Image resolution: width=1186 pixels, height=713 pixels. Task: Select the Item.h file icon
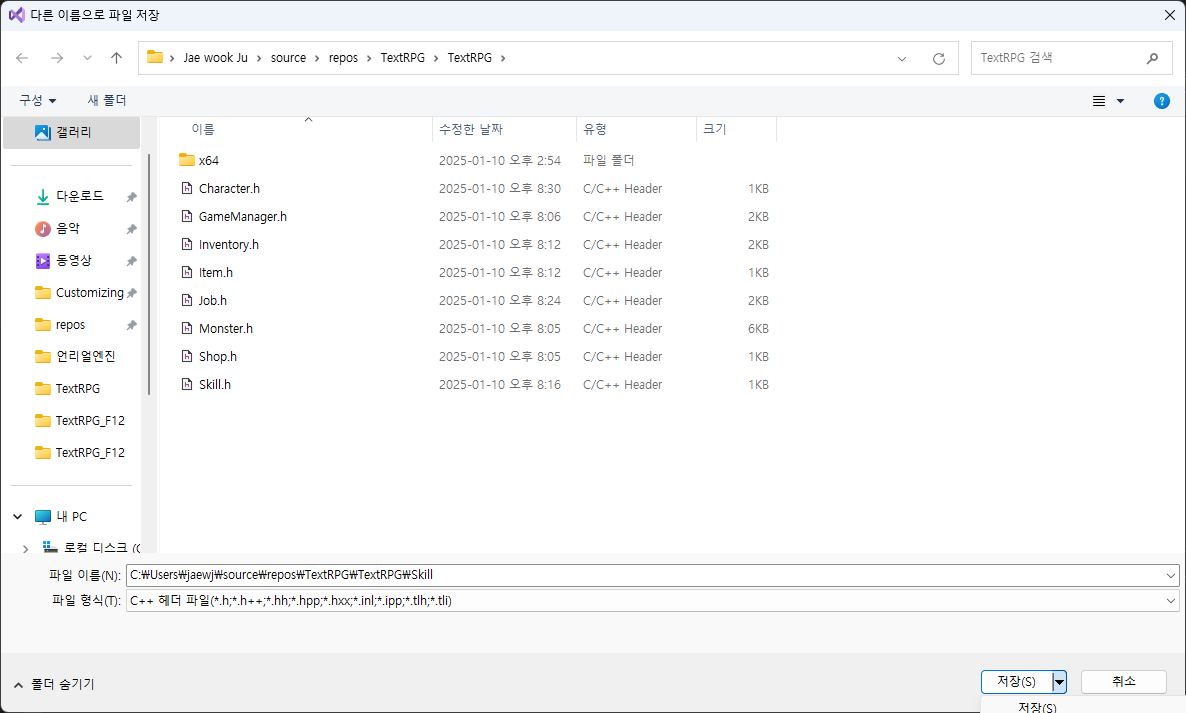(x=187, y=272)
